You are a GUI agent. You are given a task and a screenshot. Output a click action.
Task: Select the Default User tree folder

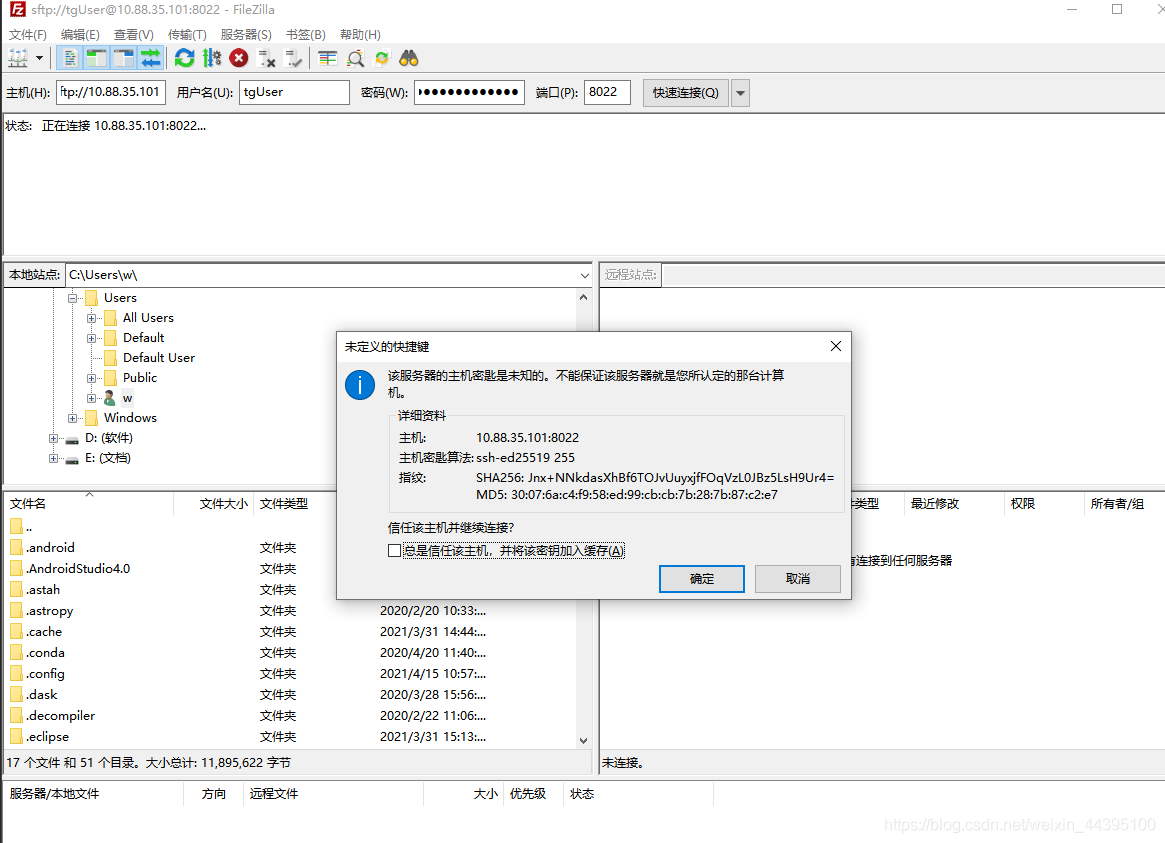point(159,358)
